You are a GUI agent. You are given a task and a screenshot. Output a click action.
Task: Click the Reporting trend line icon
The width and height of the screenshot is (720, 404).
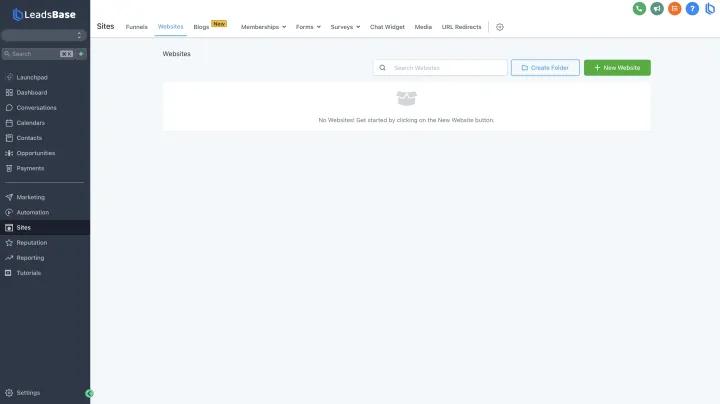(x=9, y=258)
